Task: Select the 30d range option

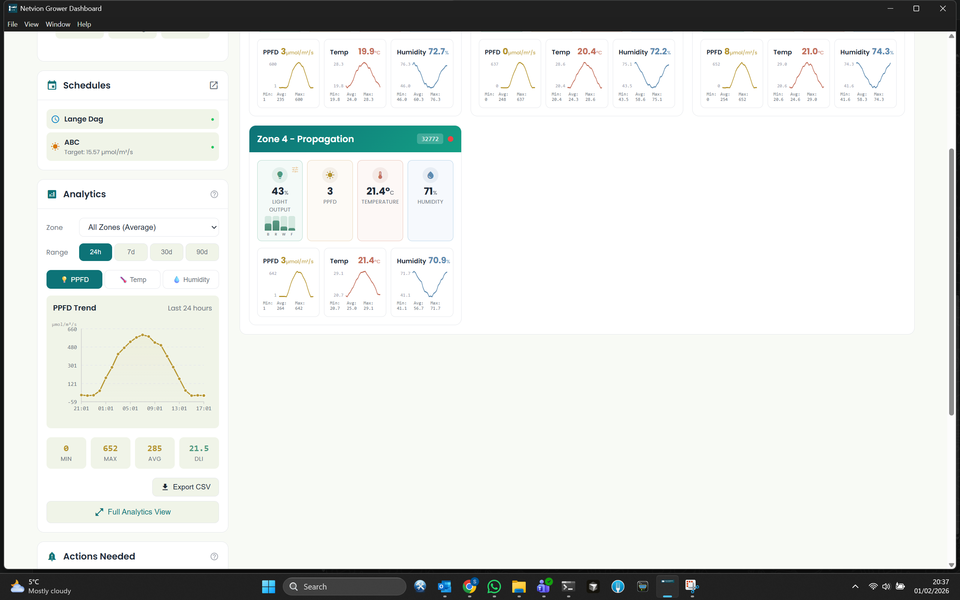Action: [167, 252]
